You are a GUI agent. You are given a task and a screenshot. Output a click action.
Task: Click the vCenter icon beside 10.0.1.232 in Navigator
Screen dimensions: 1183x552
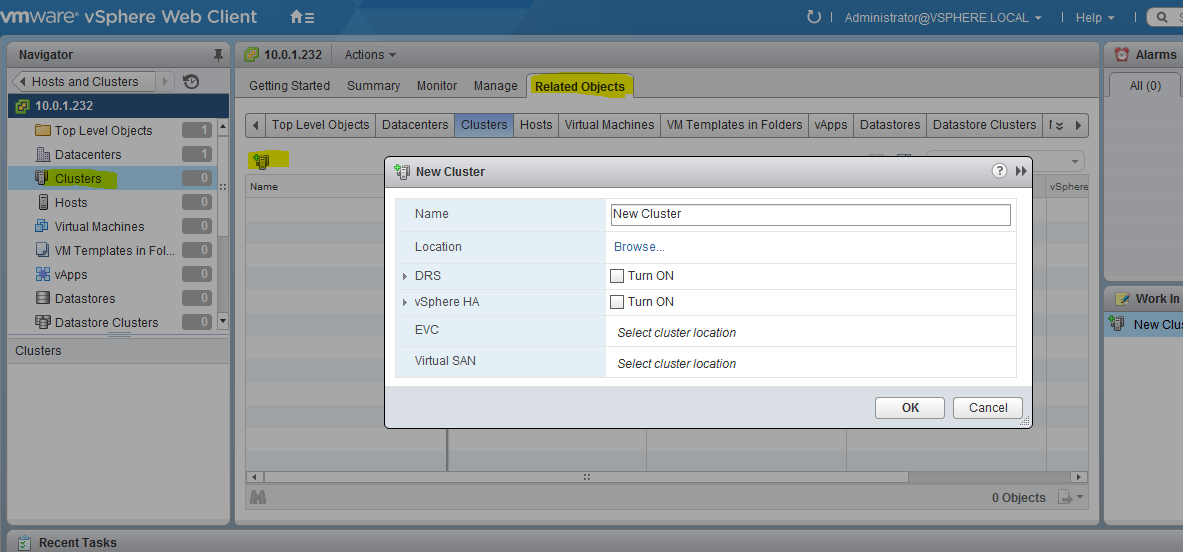coord(22,106)
